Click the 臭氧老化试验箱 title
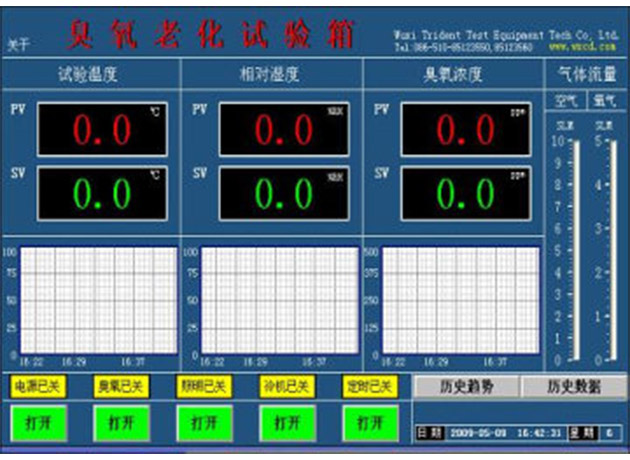Screen dimensions: 630x460 pos(211,35)
